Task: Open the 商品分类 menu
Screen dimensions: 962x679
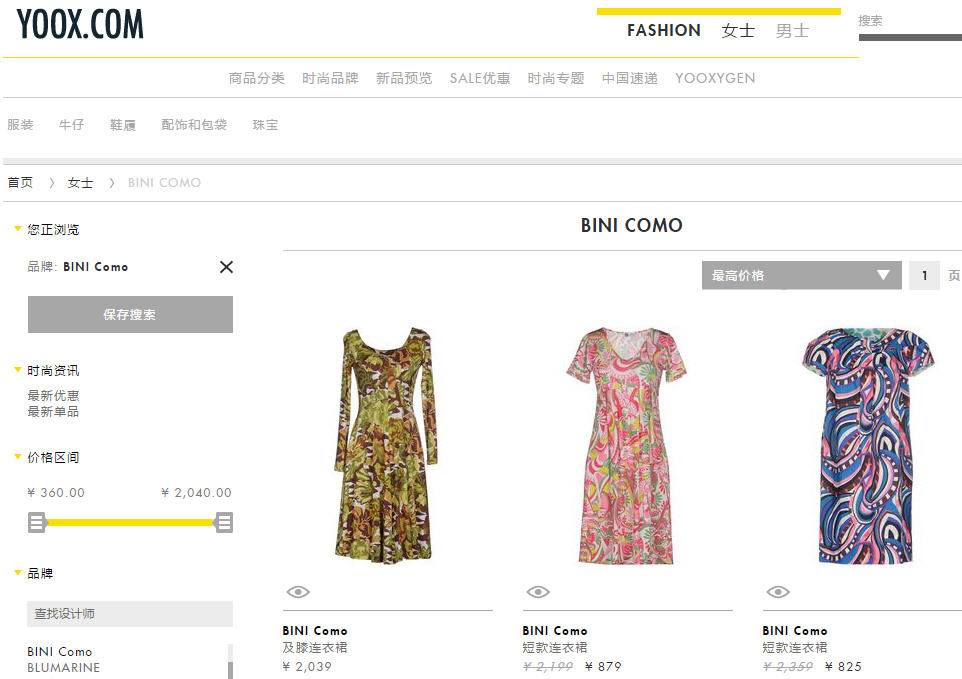Action: click(256, 79)
